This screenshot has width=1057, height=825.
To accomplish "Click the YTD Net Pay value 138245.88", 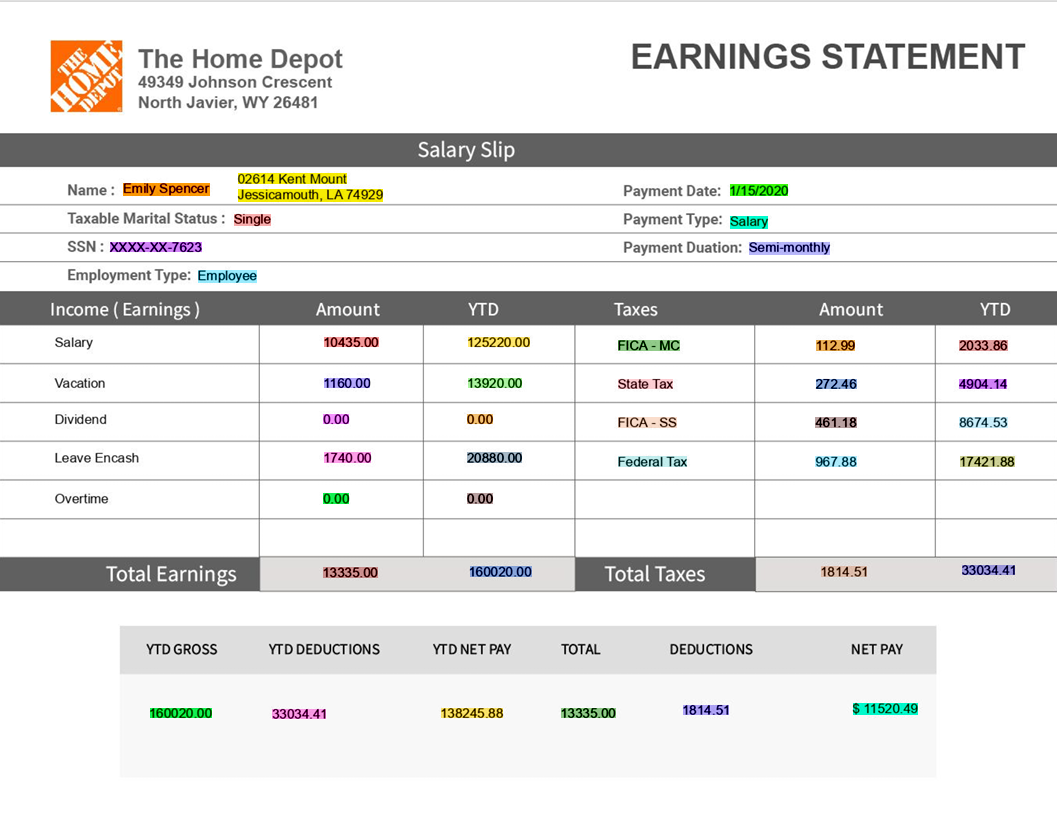I will pyautogui.click(x=472, y=713).
